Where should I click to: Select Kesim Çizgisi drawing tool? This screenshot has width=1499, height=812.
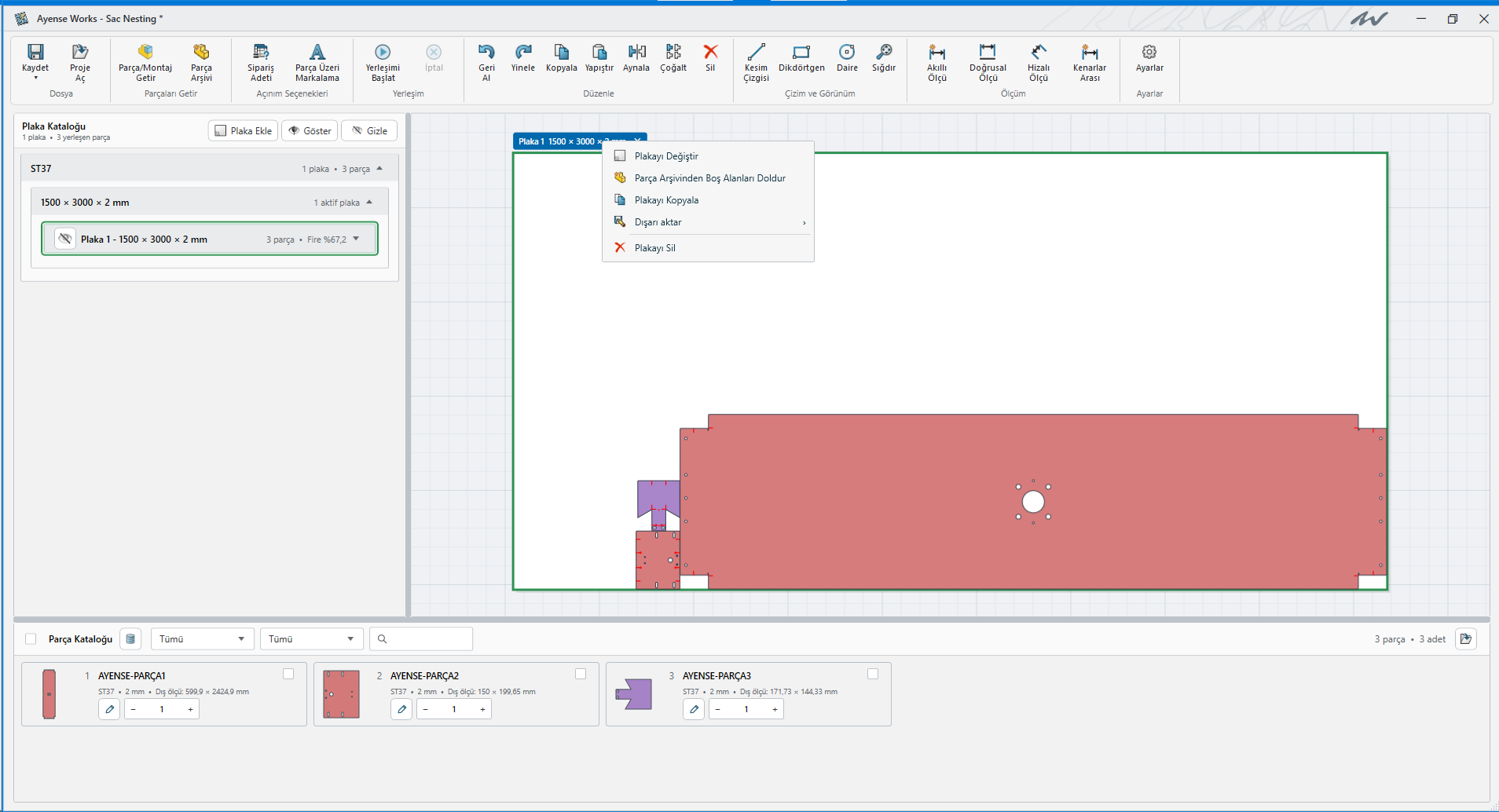(756, 62)
